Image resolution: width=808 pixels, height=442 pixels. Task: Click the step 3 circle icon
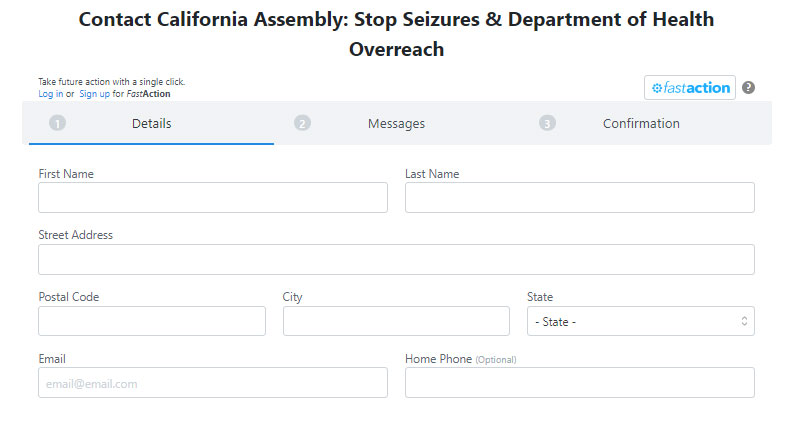tap(547, 124)
